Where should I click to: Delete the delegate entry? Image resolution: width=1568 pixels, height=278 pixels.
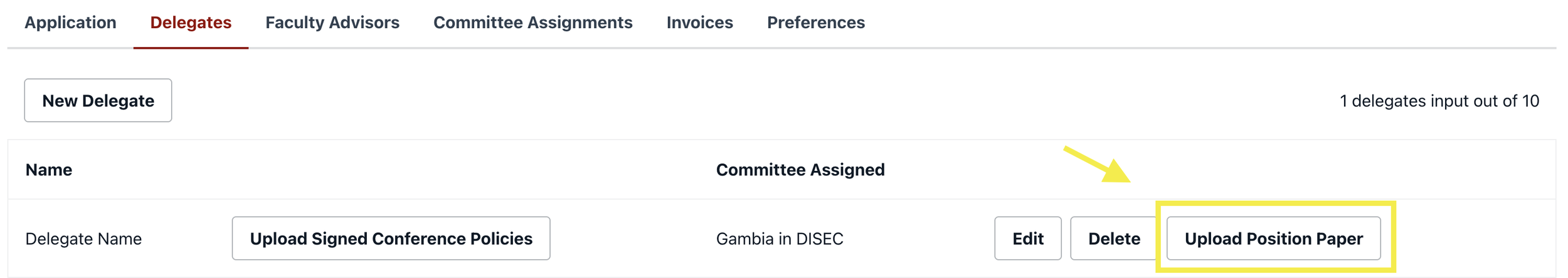coord(1113,239)
